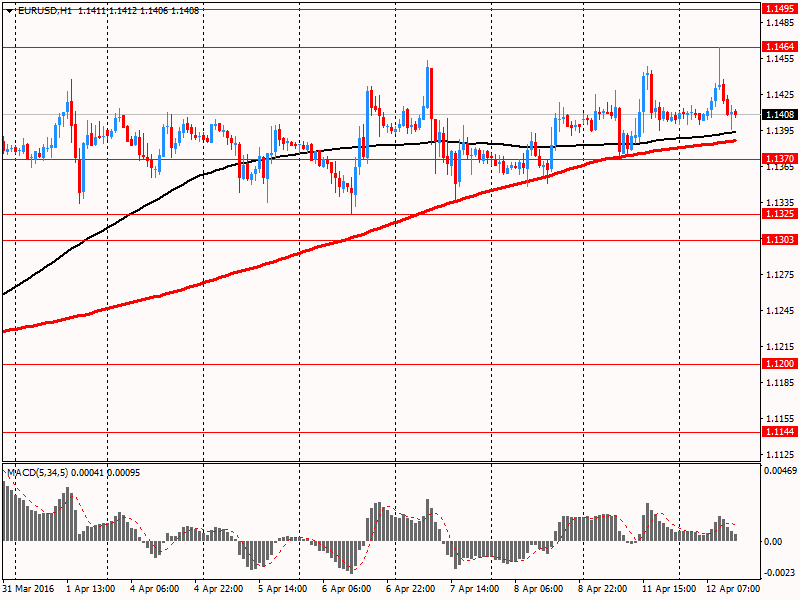
Task: Click the current price 1.1408 label
Action: click(780, 115)
